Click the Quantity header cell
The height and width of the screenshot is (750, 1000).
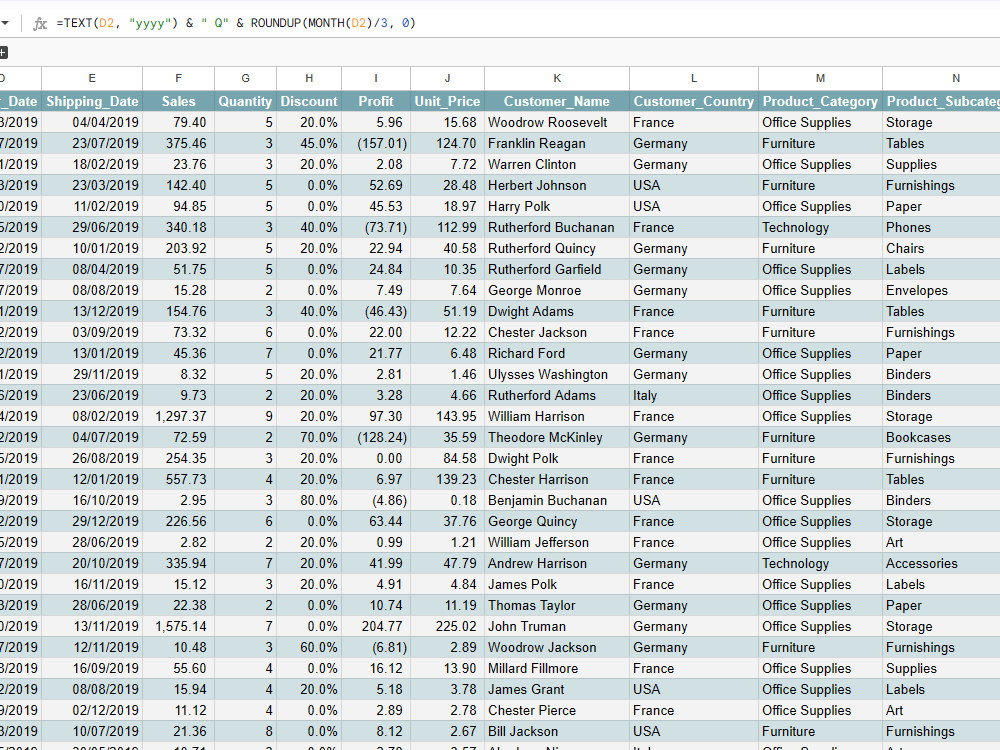click(246, 101)
